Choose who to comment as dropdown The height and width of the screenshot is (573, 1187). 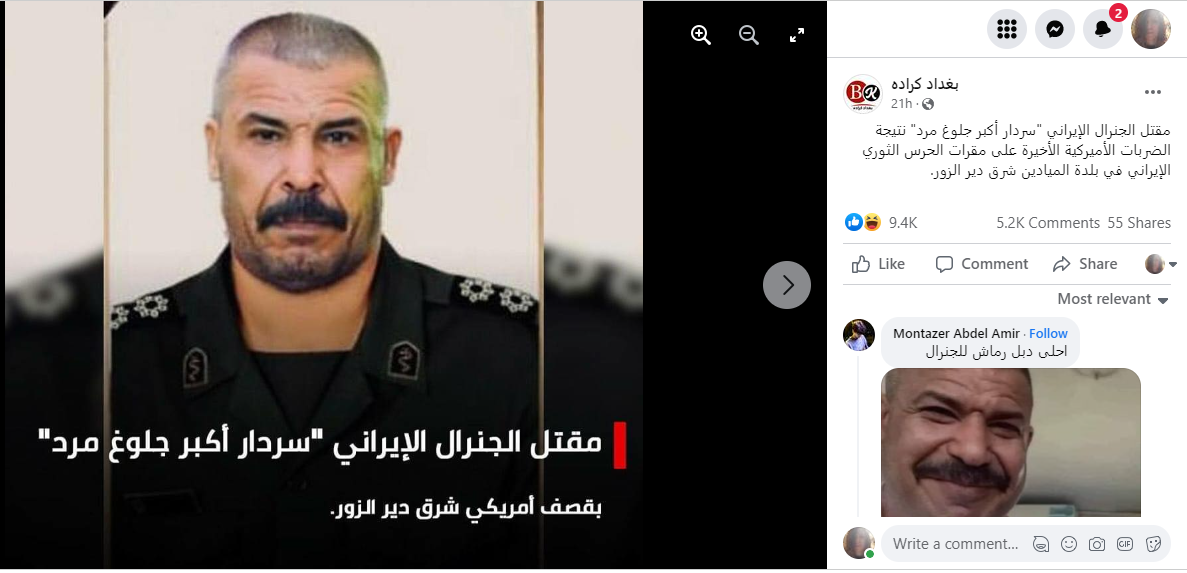(x=1161, y=264)
